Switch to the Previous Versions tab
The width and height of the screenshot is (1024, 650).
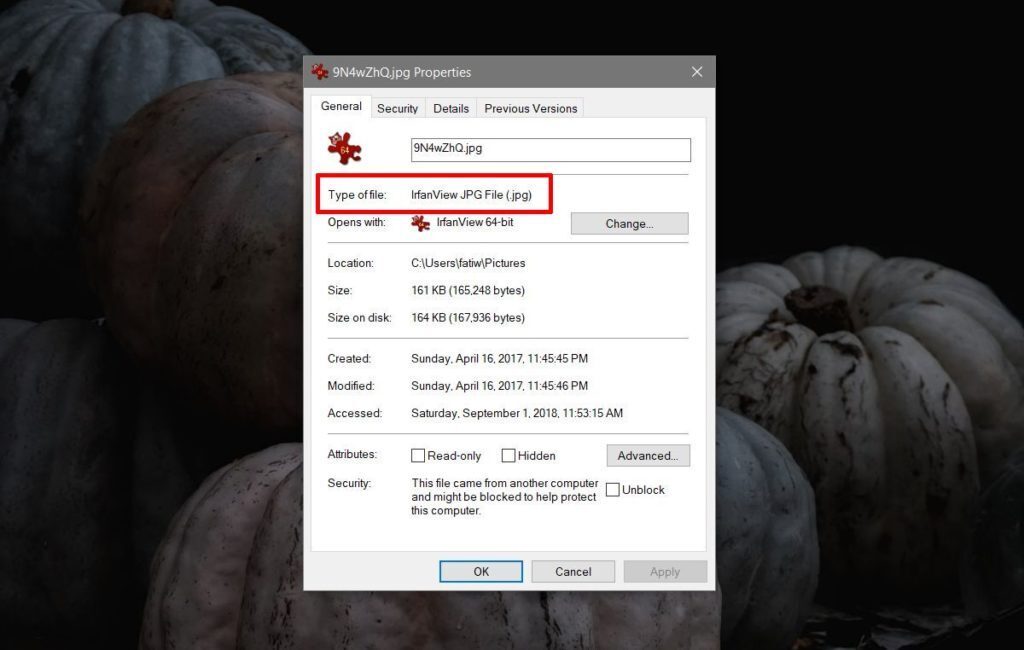(530, 108)
